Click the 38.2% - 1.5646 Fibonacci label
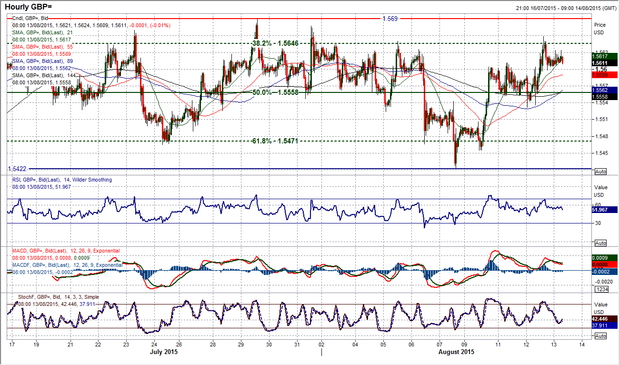Screen dimensions: 619x365 coord(275,43)
